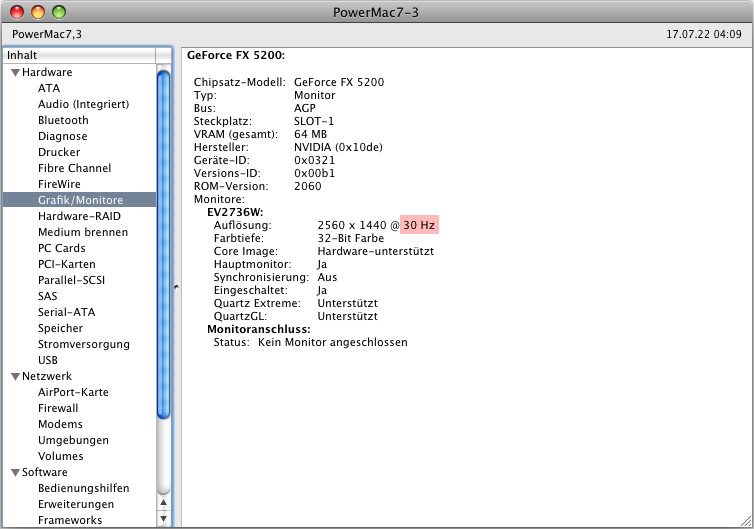The height and width of the screenshot is (529, 754).
Task: Minimize the window with yellow button
Action: tap(38, 12)
